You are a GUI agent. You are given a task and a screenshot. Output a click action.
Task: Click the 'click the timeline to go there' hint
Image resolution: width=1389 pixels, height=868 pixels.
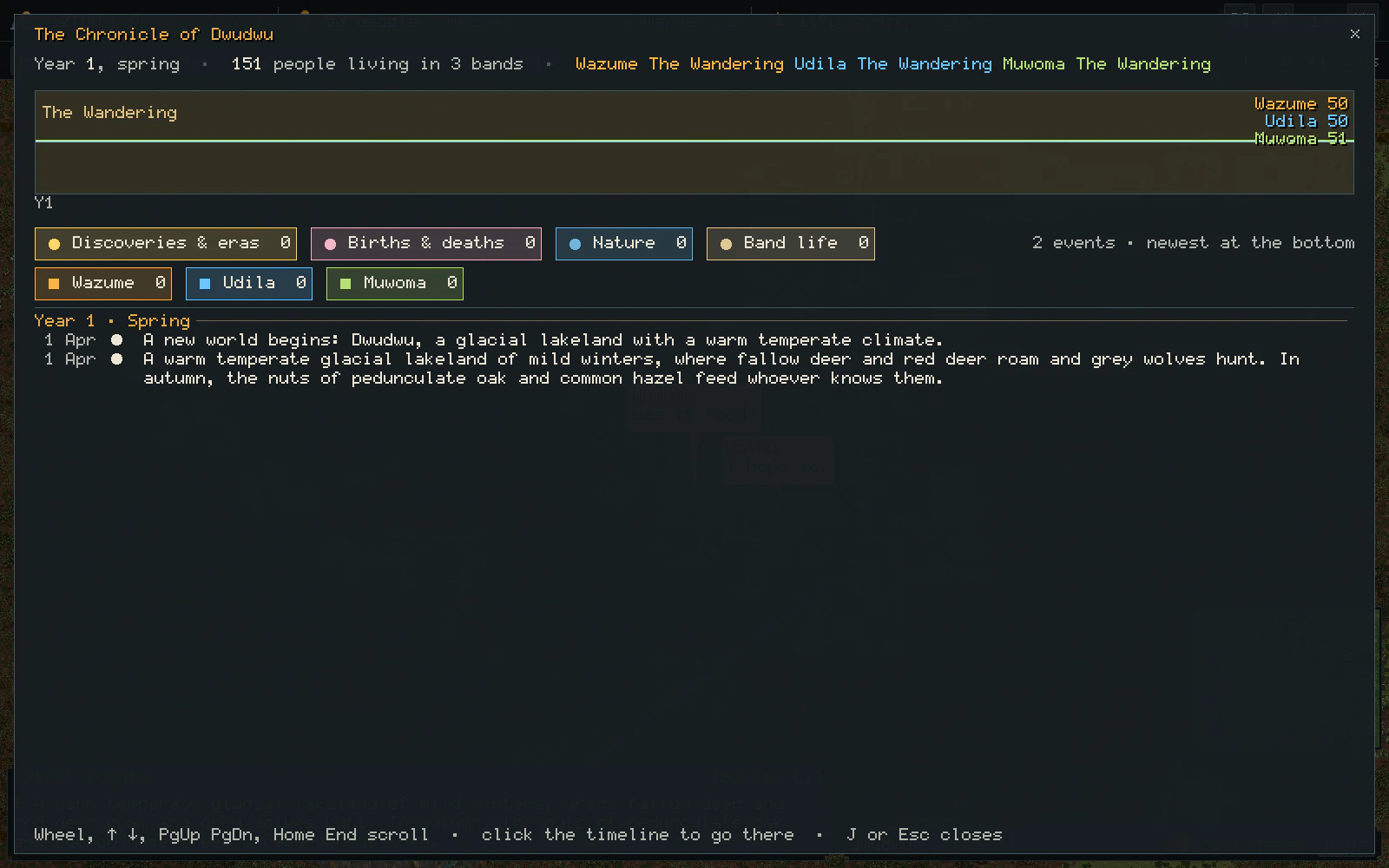click(x=638, y=835)
